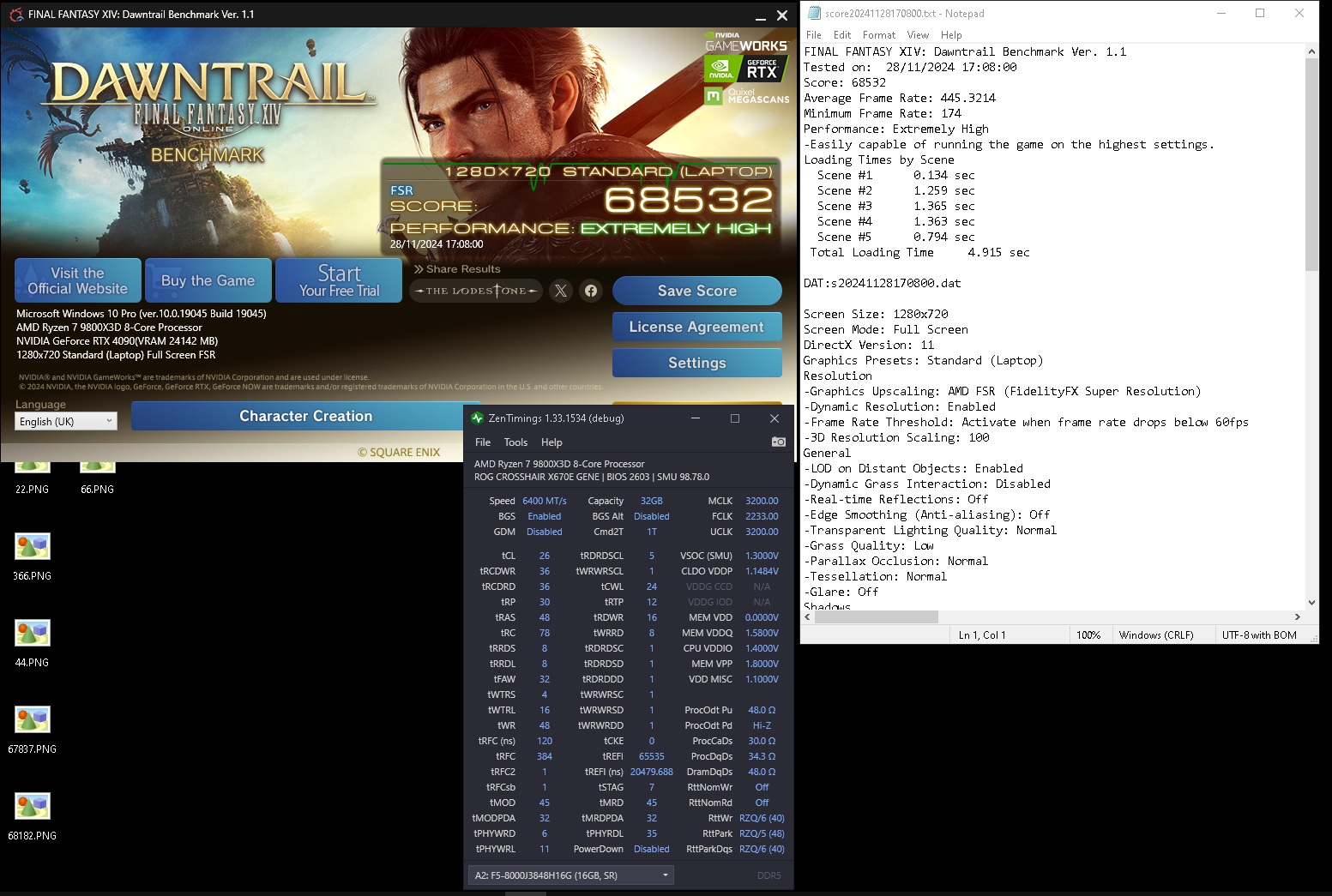Viewport: 1332px width, 896px height.
Task: Click the ProcOdt Pu 48.0 Ω value
Action: point(762,710)
